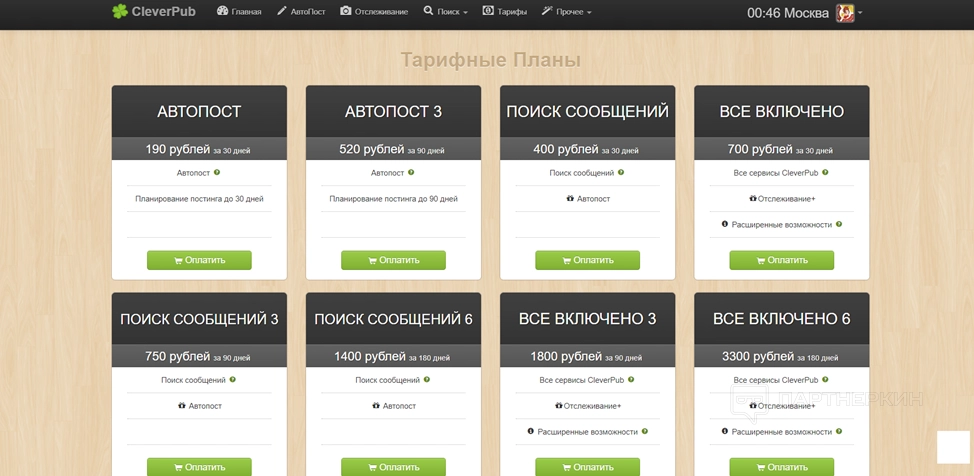This screenshot has width=974, height=476.
Task: Click the 00:46 Москва clock text
Action: pyautogui.click(x=788, y=13)
